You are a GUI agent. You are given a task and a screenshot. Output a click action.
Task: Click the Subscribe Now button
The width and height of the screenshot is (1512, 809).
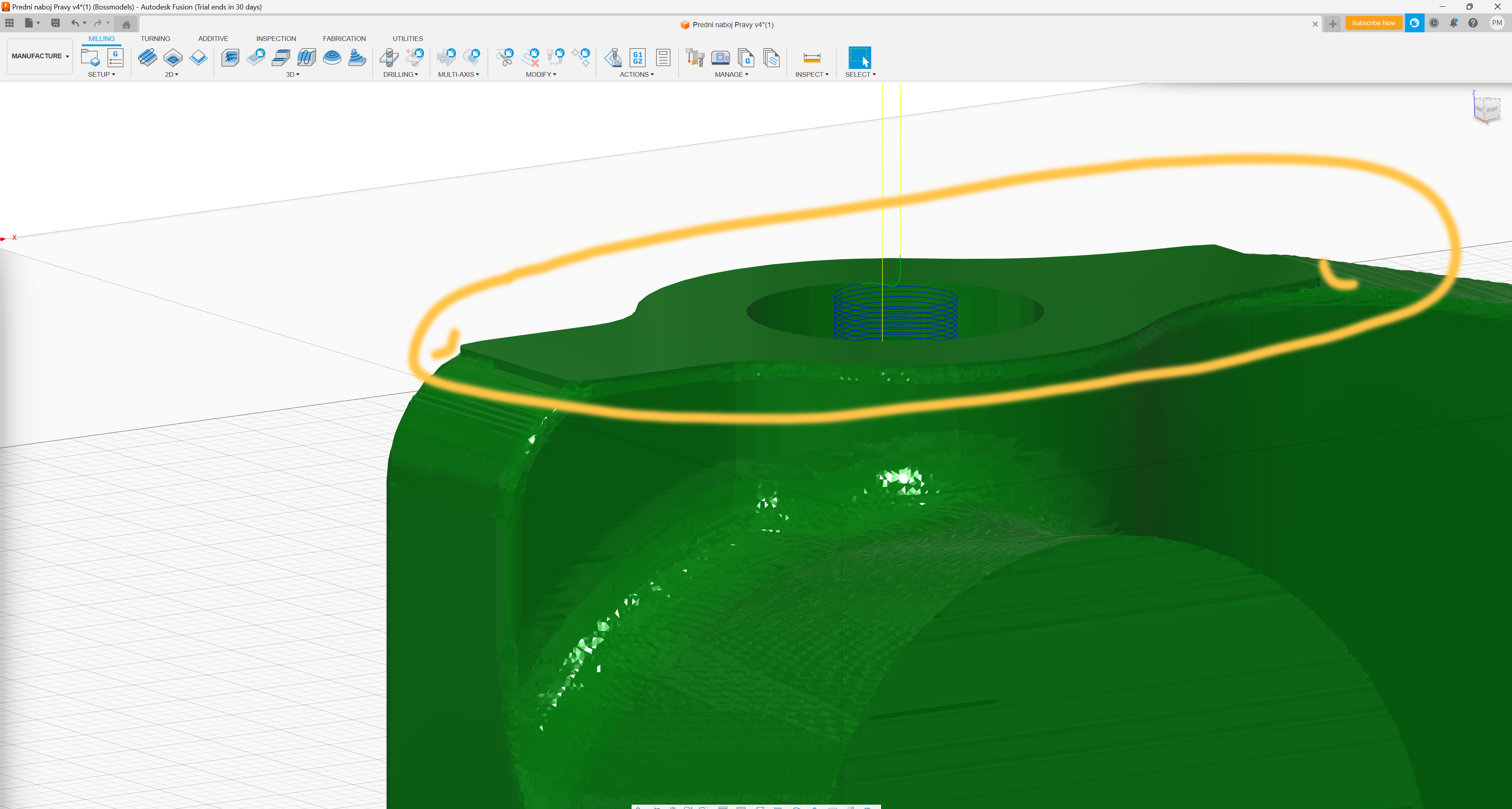point(1373,23)
